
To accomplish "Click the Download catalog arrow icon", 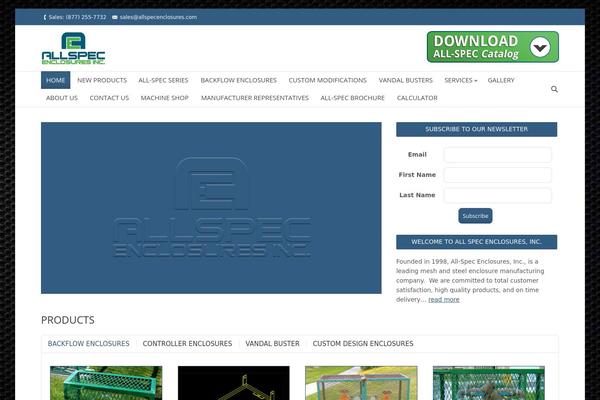I will coord(540,47).
